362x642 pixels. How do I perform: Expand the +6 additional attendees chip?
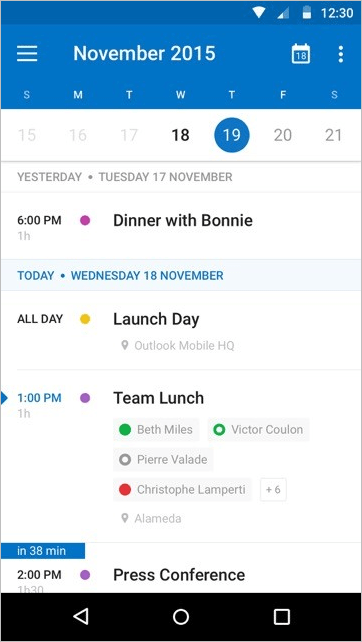[273, 489]
